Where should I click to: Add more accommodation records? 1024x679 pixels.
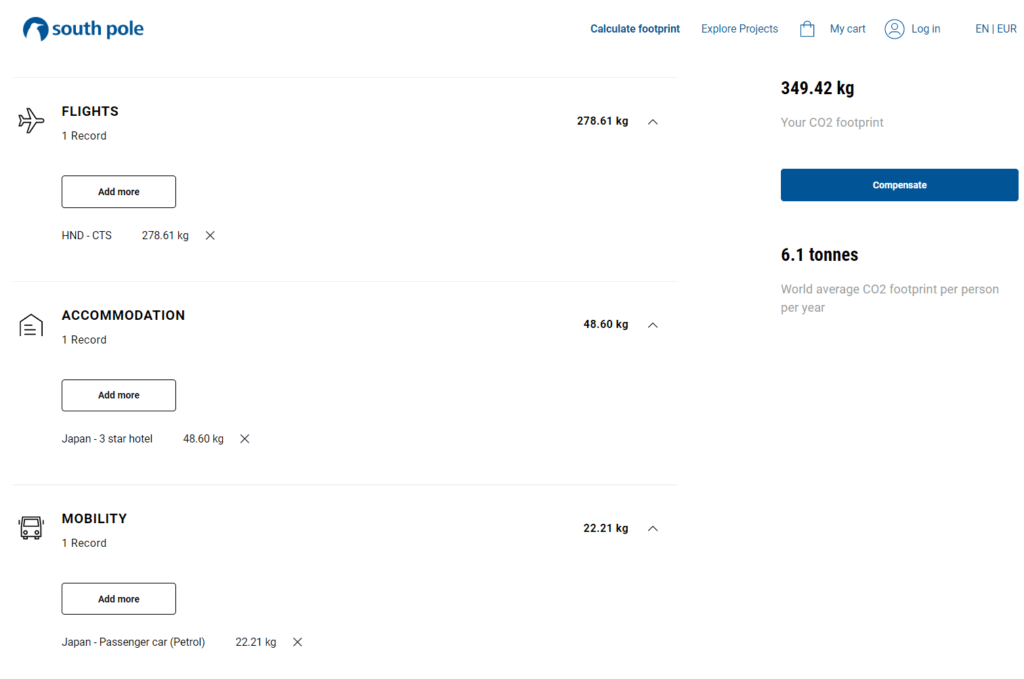tap(119, 395)
